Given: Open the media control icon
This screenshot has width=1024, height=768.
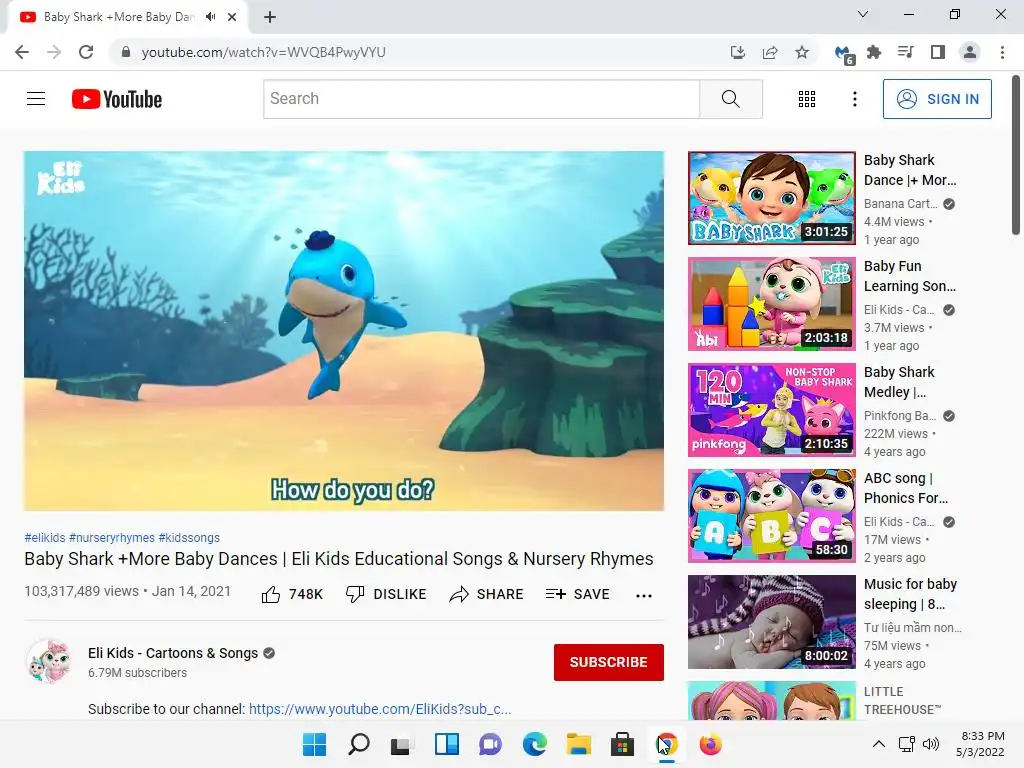Looking at the screenshot, I should click(x=906, y=52).
